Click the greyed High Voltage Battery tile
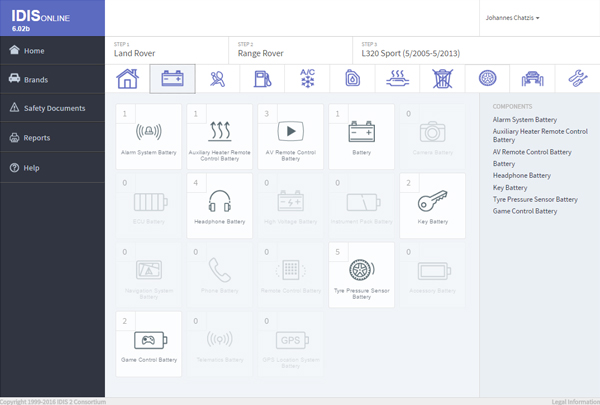Image resolution: width=600 pixels, height=405 pixels. [290, 206]
